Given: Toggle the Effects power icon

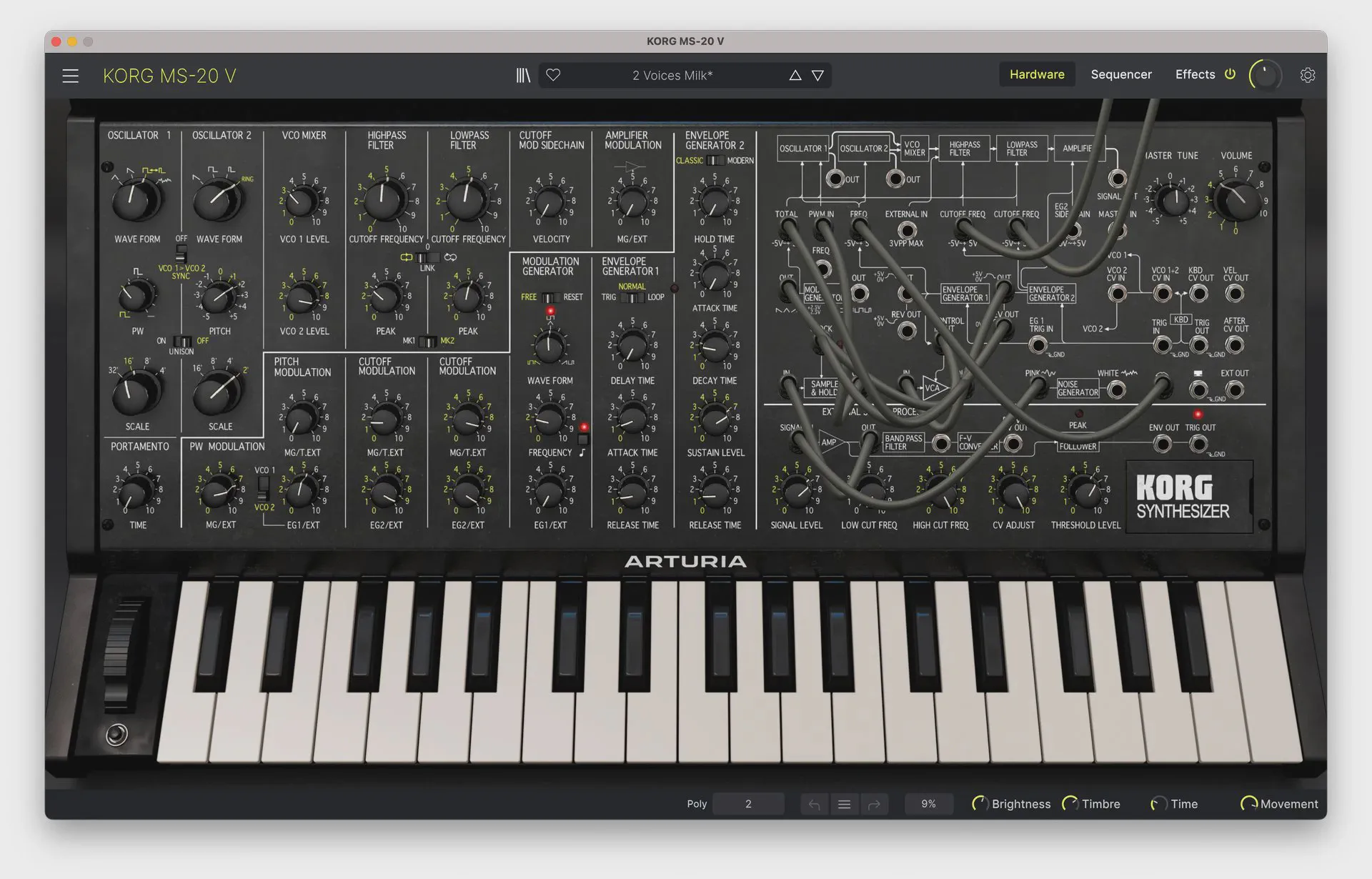Looking at the screenshot, I should [1230, 74].
